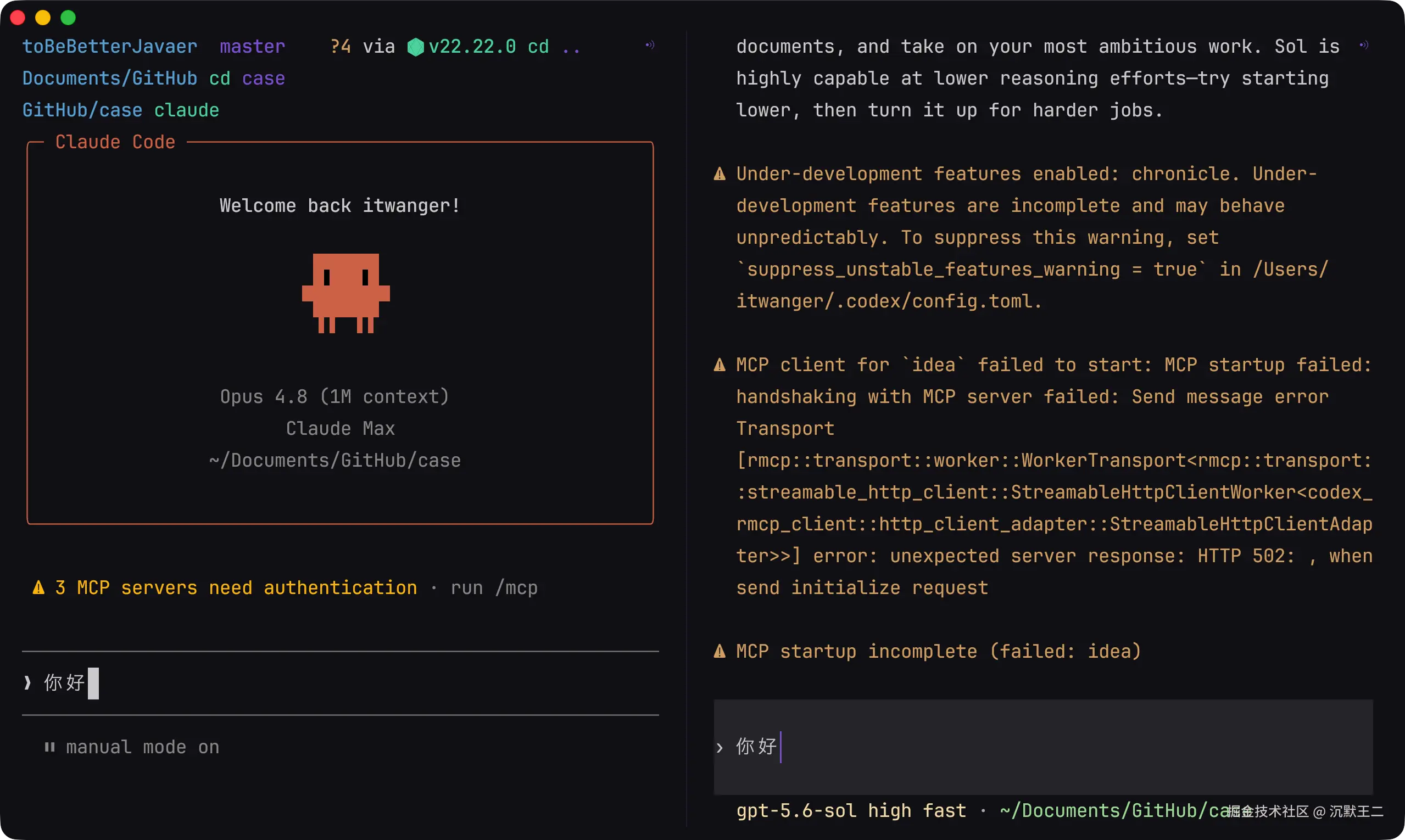The image size is (1405, 840).
Task: Click the yellow minimize window button
Action: click(43, 18)
